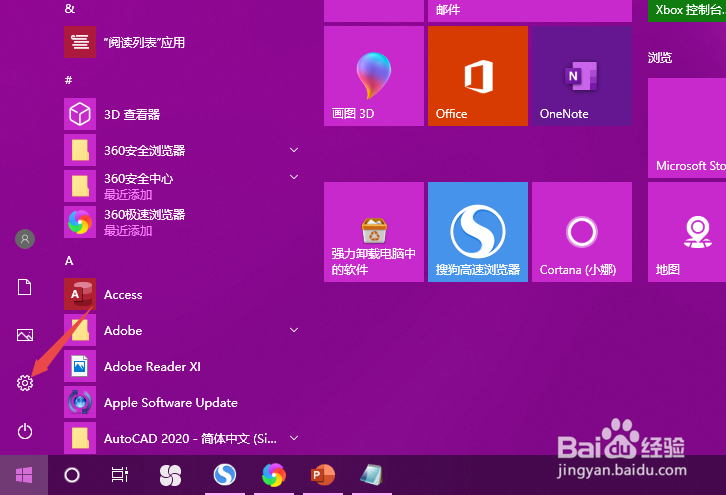
Task: Expand the 360安全浏览器 folder chevron
Action: pos(294,150)
